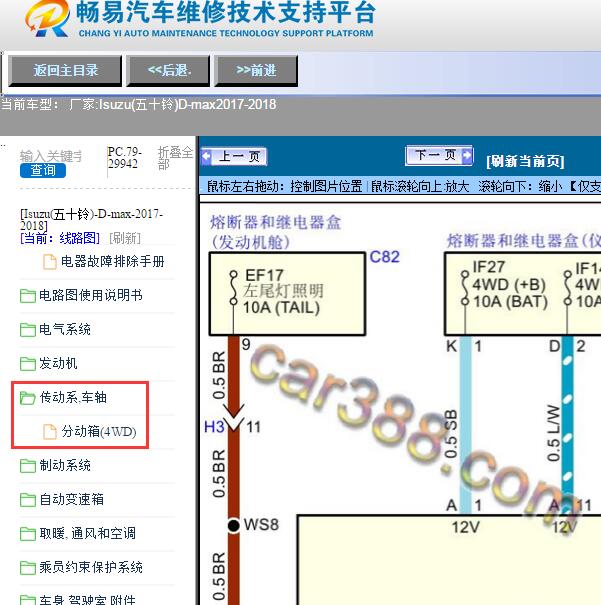Click folder icon beside 自动变速箱
Screen dimensions: 601x605
point(28,500)
